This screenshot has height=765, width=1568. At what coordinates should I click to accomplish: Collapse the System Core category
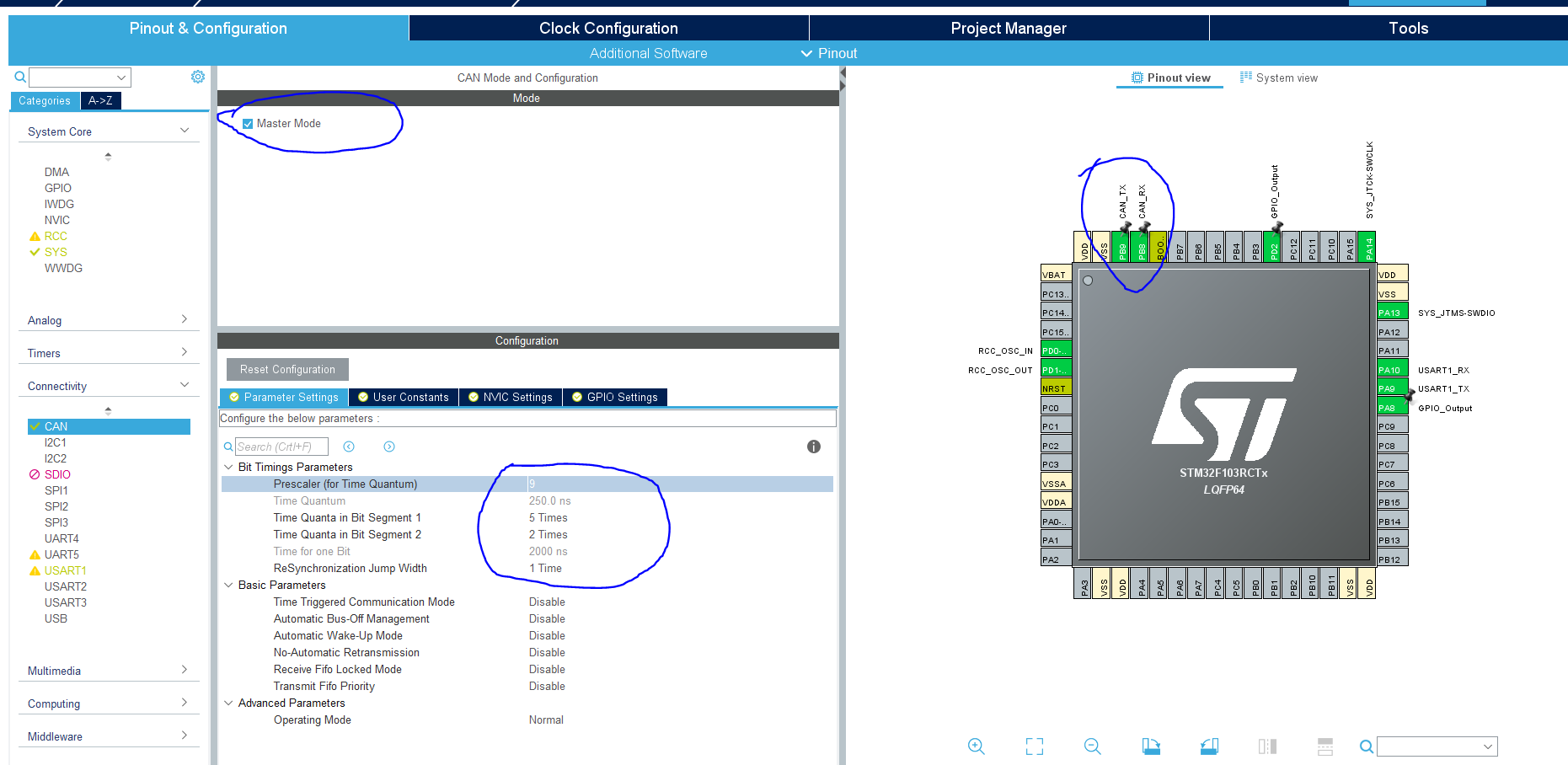(185, 131)
